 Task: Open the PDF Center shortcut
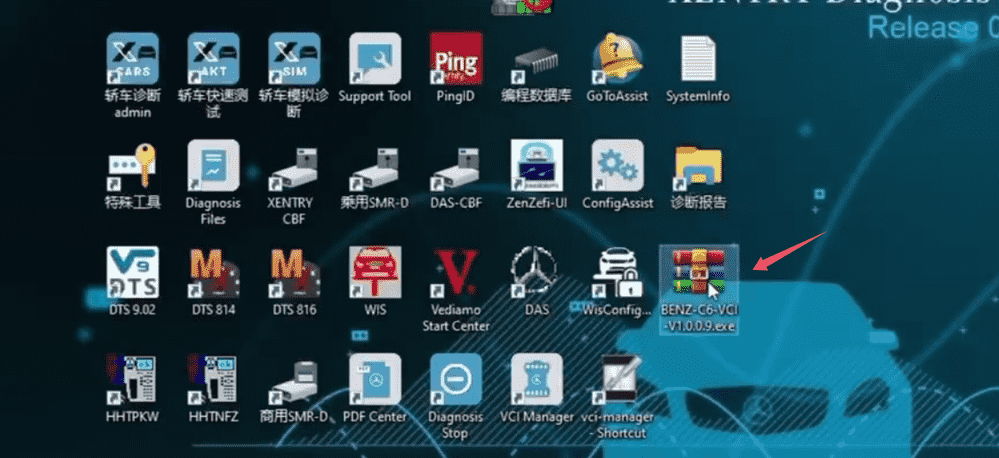click(375, 380)
